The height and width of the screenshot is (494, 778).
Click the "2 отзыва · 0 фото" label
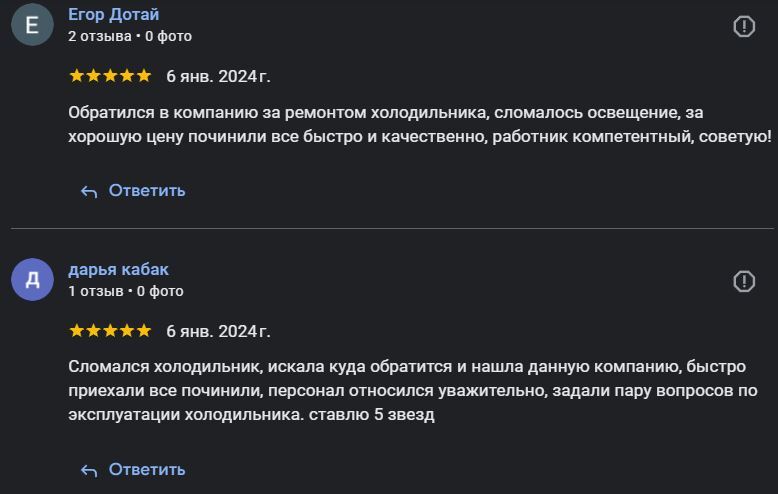point(130,36)
